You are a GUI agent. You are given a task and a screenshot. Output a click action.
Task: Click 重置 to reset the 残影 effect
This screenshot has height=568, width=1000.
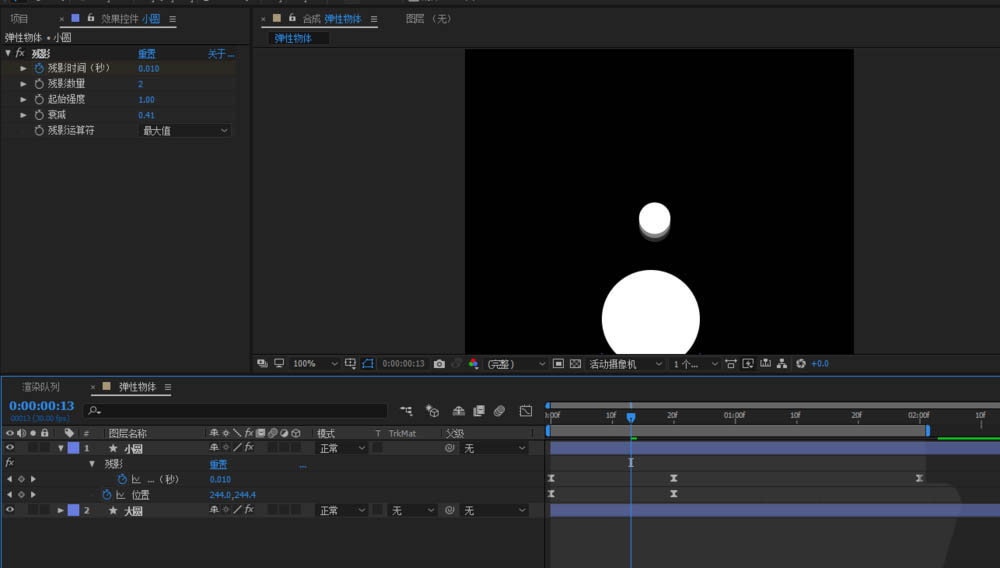(x=146, y=53)
